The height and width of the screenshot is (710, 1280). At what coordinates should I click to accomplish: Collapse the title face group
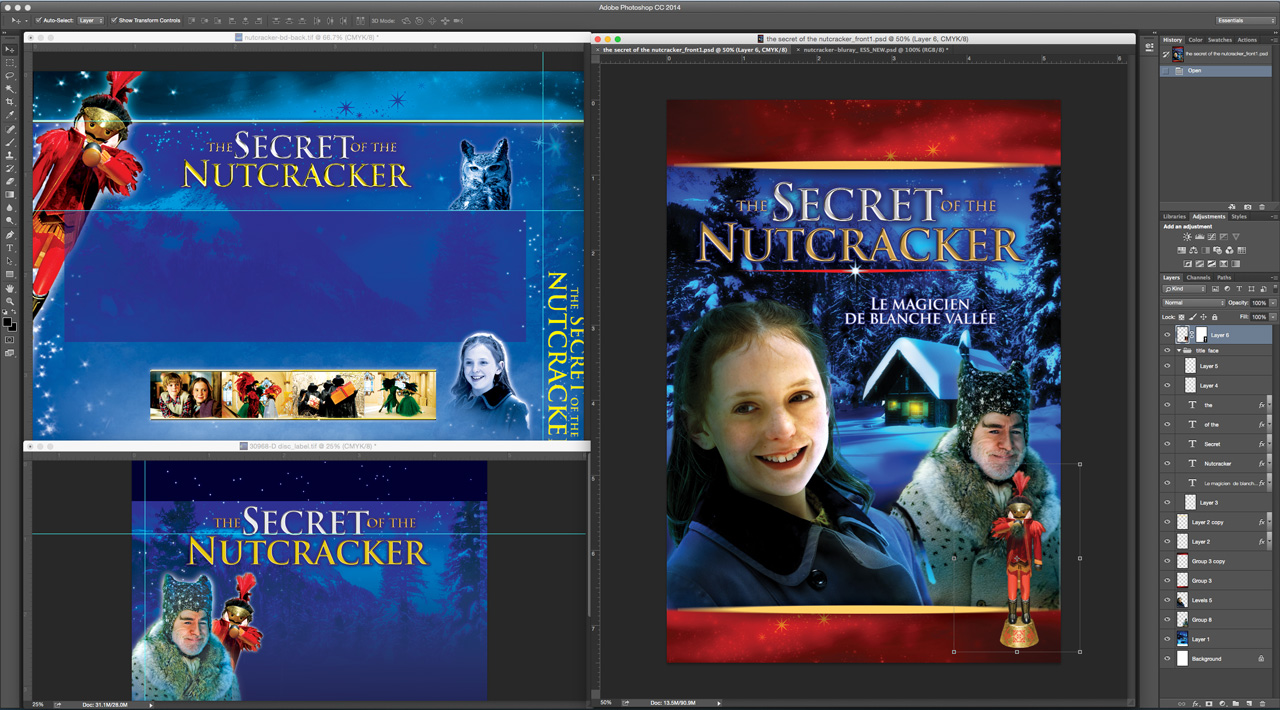pyautogui.click(x=1178, y=350)
